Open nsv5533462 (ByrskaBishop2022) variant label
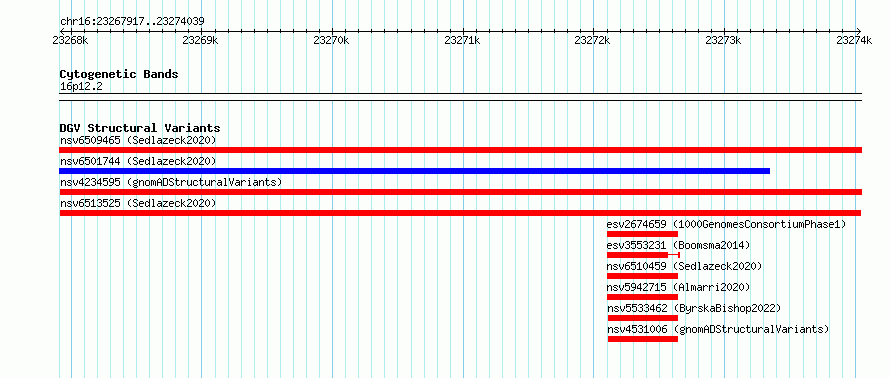890x378 pixels. coord(694,308)
